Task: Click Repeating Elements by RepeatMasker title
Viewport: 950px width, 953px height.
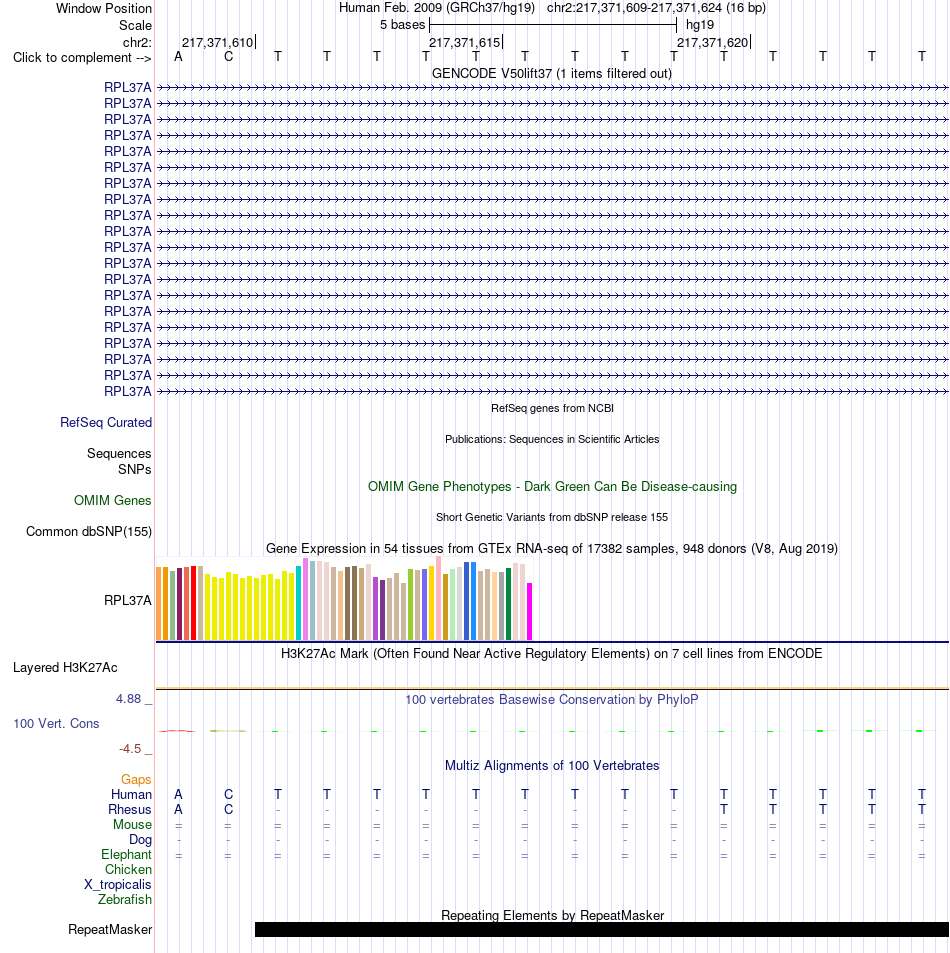Action: 552,916
